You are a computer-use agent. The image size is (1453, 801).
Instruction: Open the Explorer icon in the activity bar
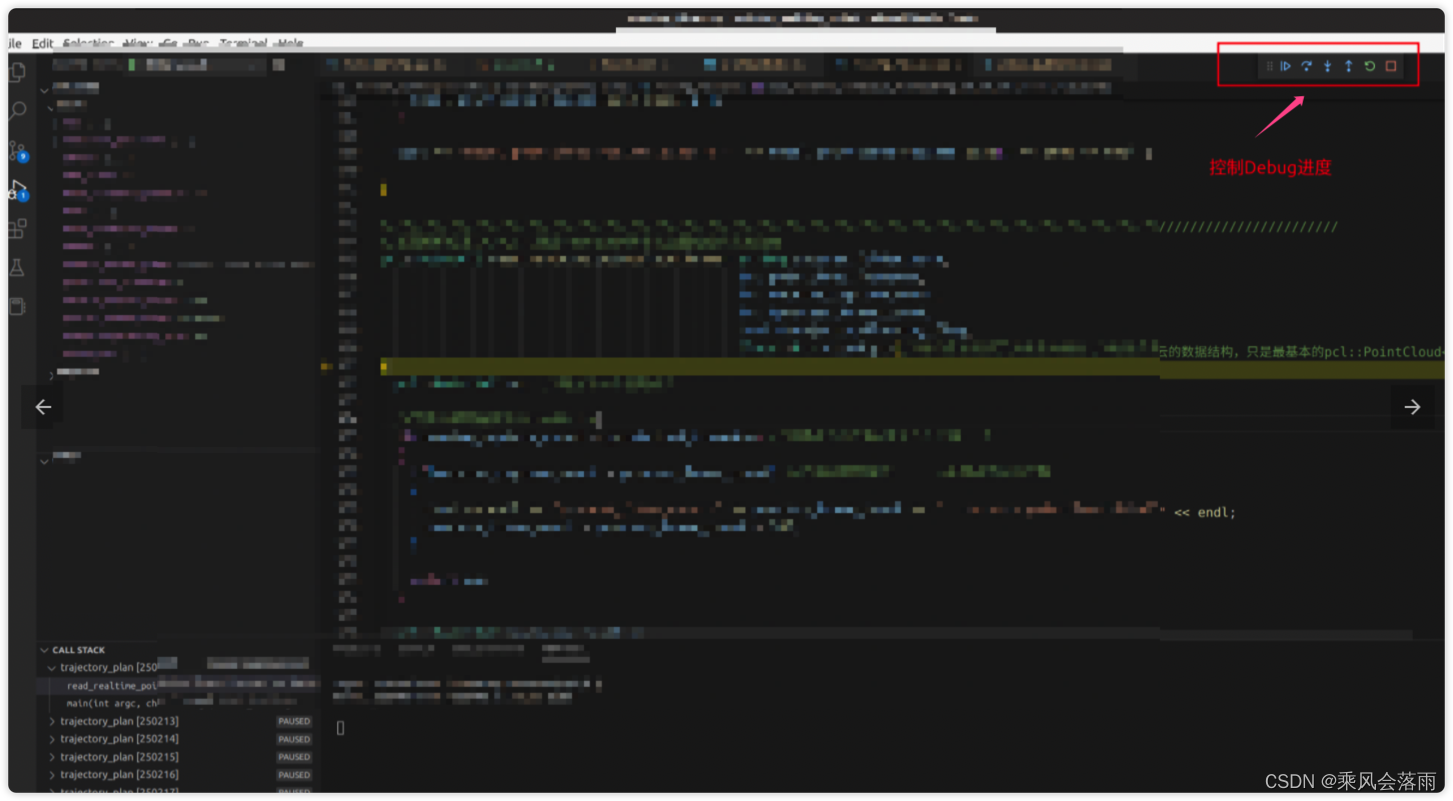(16, 72)
